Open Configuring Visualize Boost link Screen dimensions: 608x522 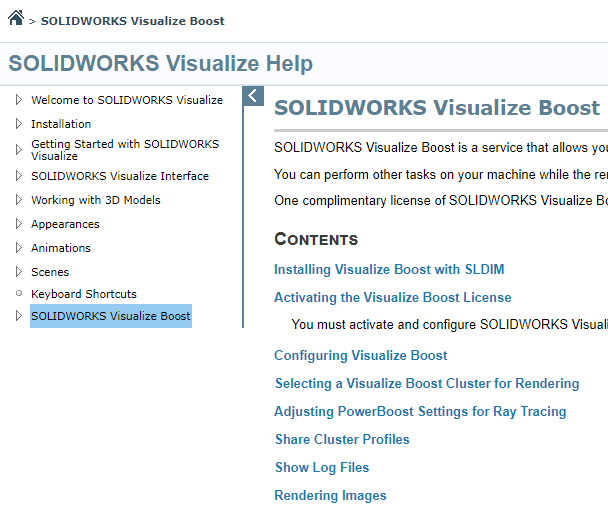tap(360, 355)
